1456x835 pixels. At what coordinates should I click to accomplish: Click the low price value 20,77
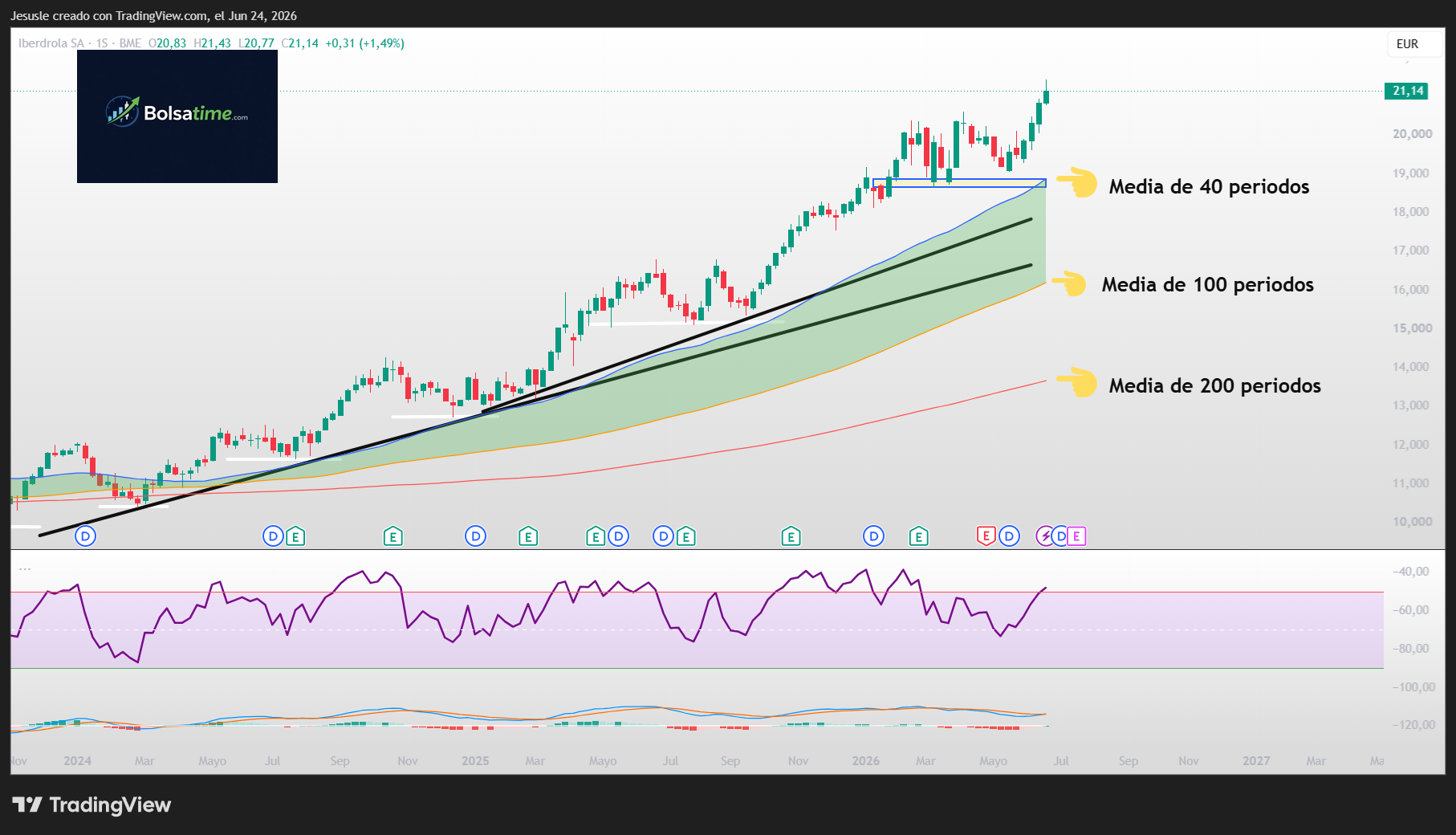pyautogui.click(x=259, y=43)
